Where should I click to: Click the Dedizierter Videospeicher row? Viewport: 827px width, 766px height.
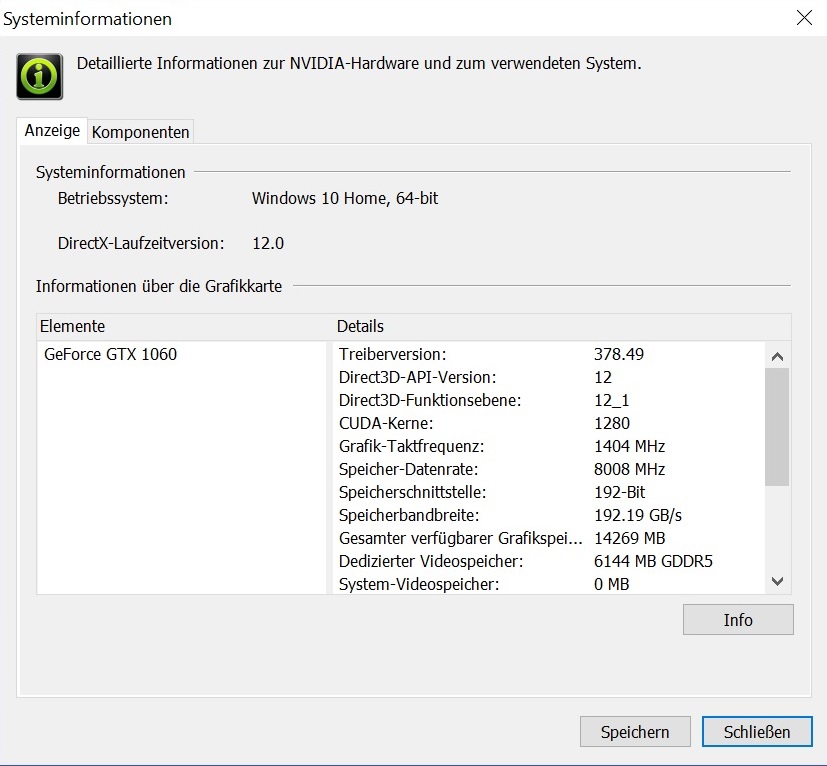click(x=430, y=561)
